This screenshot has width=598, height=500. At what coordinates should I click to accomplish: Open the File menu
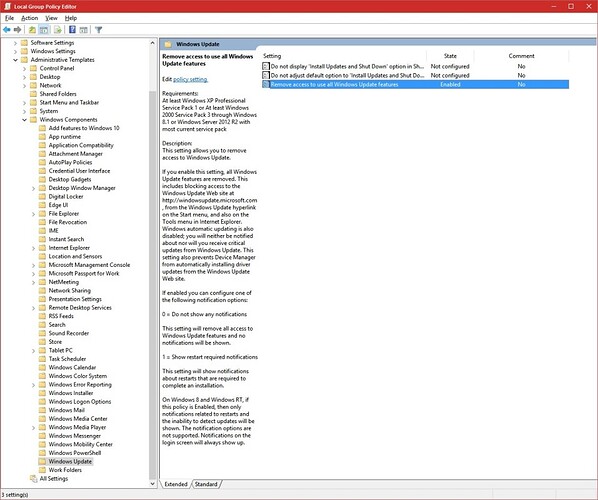pyautogui.click(x=9, y=18)
